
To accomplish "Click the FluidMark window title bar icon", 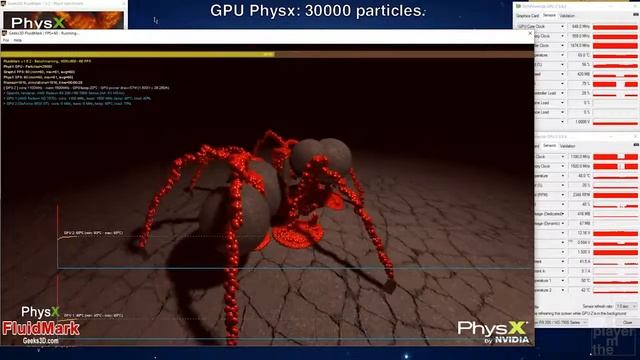I will [4, 33].
